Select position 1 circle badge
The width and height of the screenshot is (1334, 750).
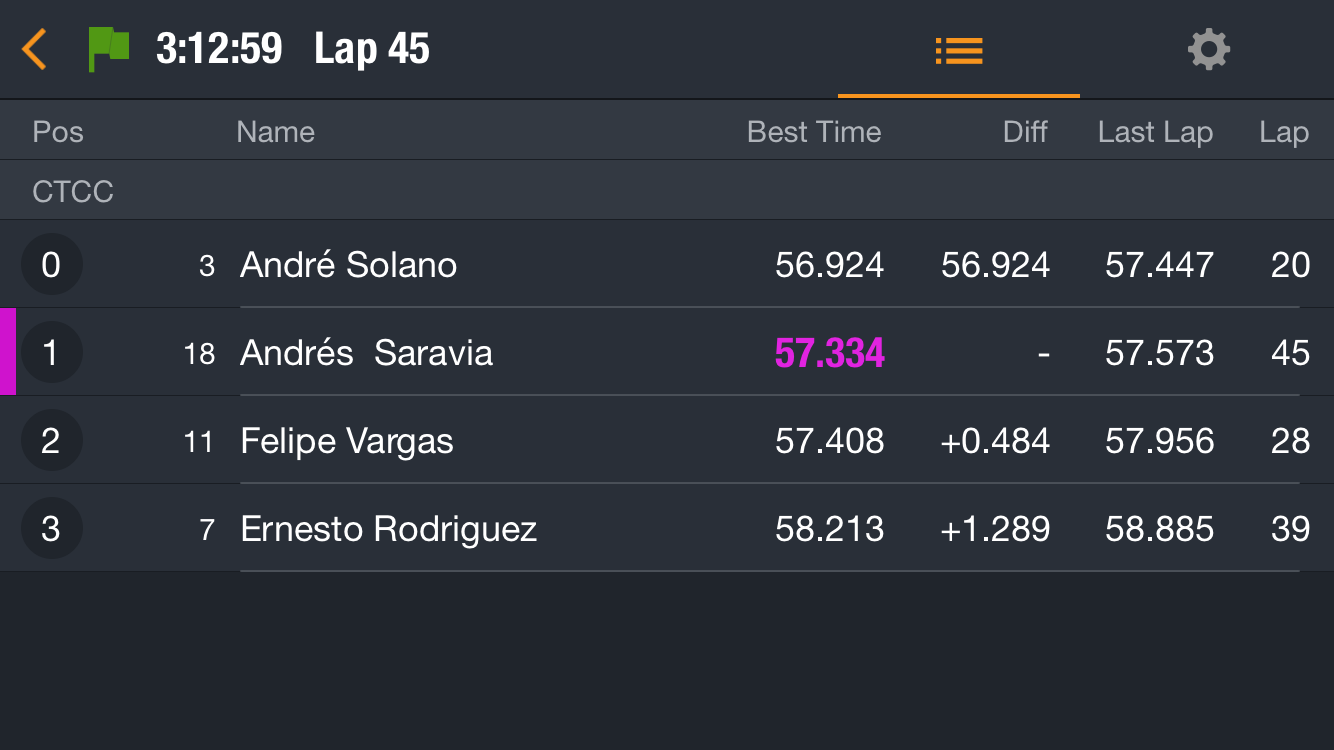point(51,353)
